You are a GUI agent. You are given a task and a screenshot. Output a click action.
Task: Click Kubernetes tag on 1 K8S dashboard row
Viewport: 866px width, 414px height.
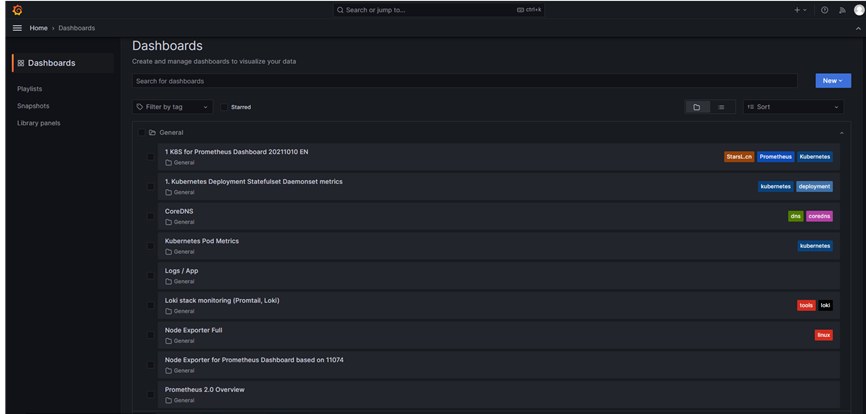[815, 157]
